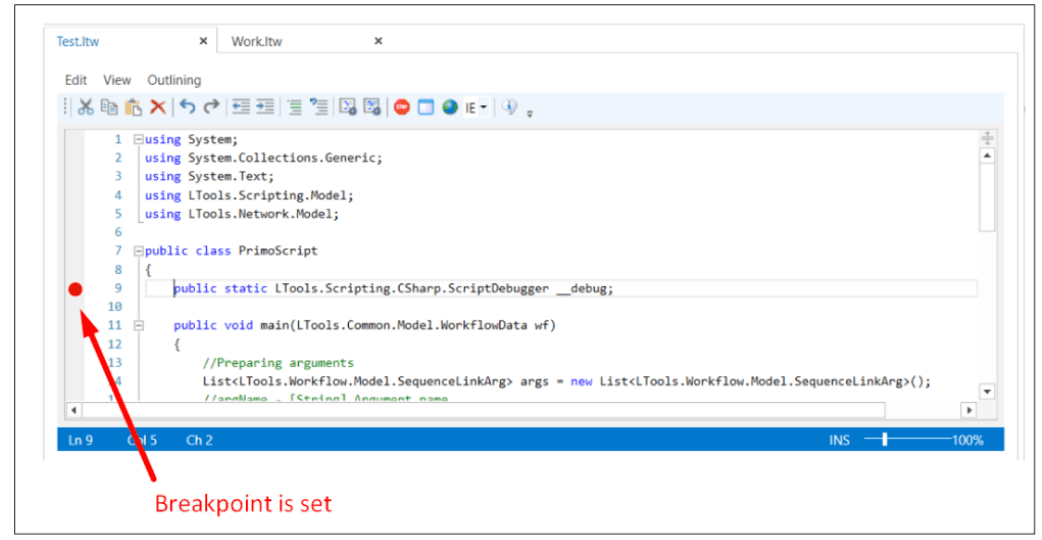Click the Cut scissors icon
The image size is (1042, 540).
pos(86,108)
